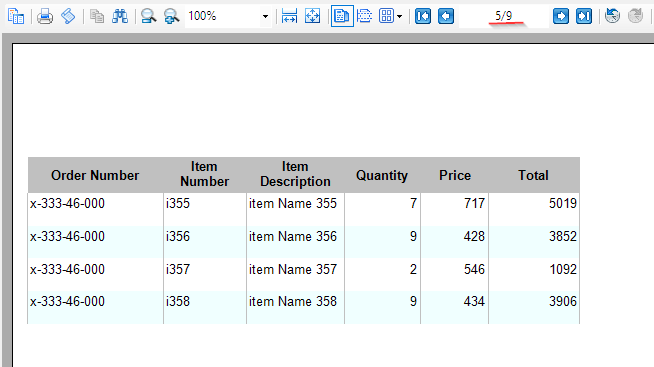This screenshot has height=367, width=654.
Task: Click the Total column header
Action: click(x=533, y=175)
